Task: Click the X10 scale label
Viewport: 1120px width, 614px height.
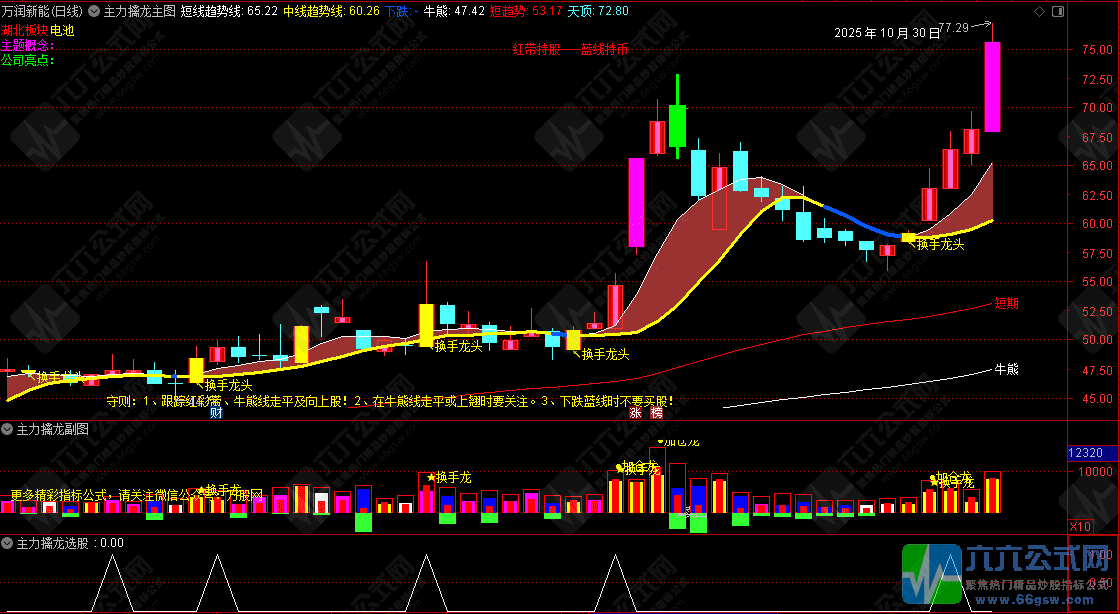Action: tap(1080, 526)
